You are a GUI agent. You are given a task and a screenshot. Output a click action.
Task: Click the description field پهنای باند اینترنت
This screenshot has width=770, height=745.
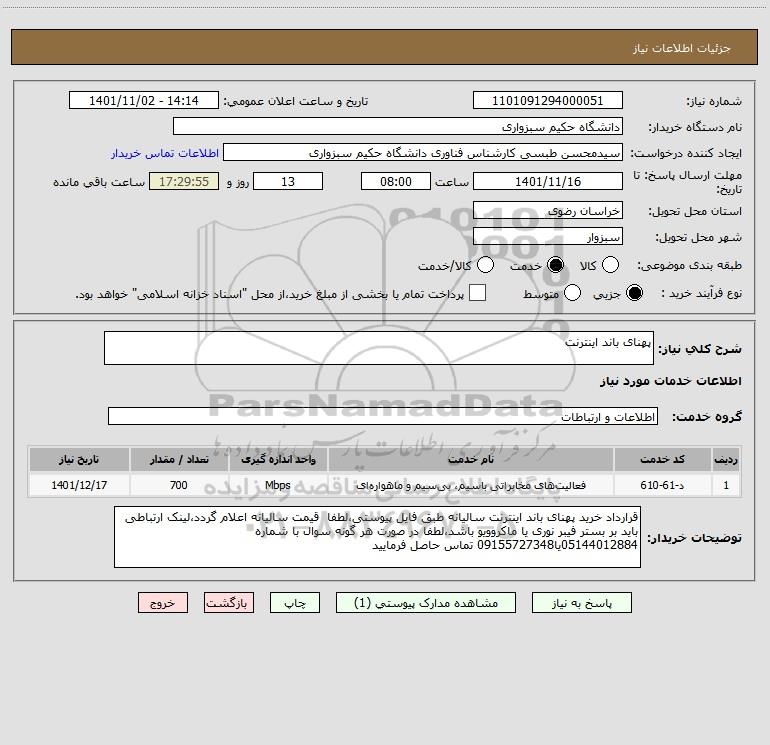379,348
